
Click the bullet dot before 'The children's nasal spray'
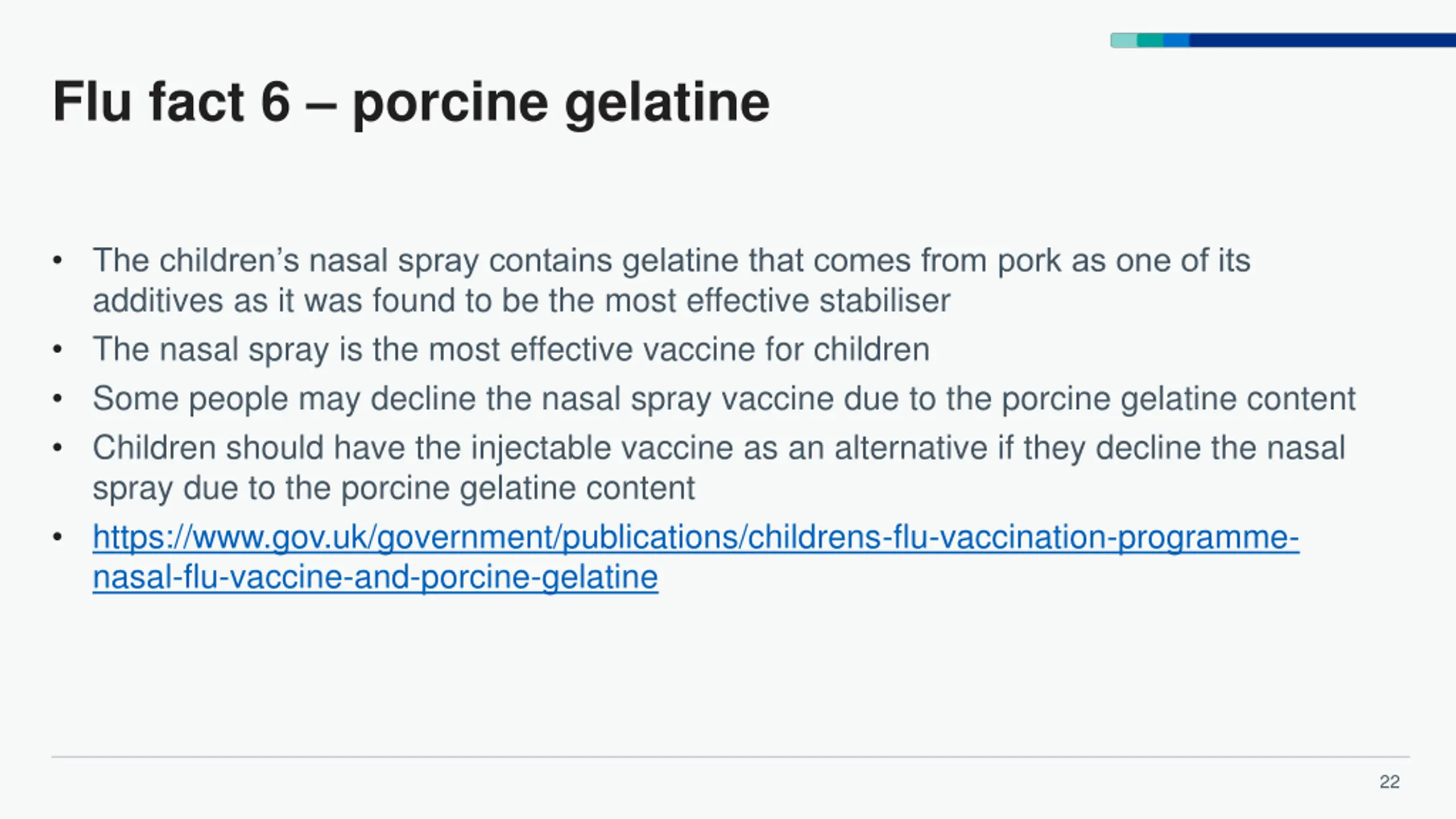click(x=57, y=261)
